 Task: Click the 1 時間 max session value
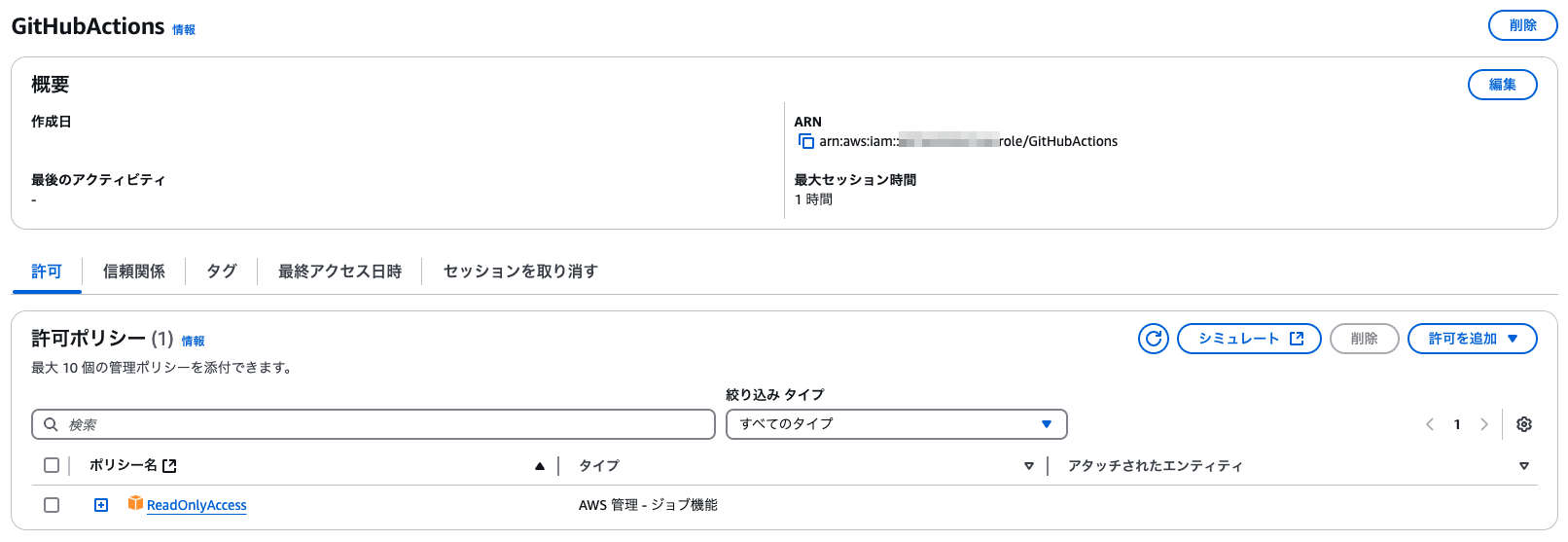click(x=813, y=199)
